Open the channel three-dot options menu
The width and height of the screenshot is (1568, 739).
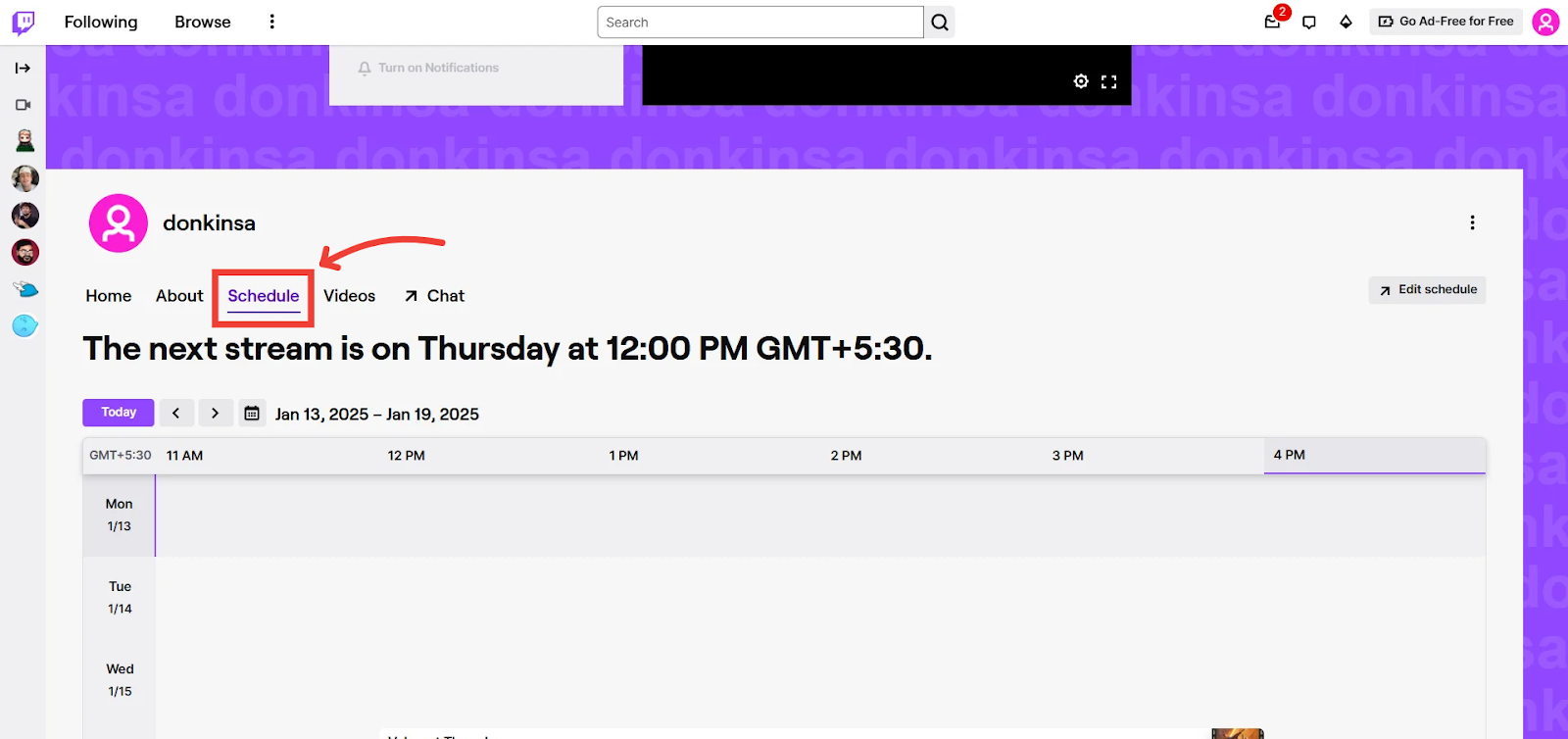(x=1472, y=222)
